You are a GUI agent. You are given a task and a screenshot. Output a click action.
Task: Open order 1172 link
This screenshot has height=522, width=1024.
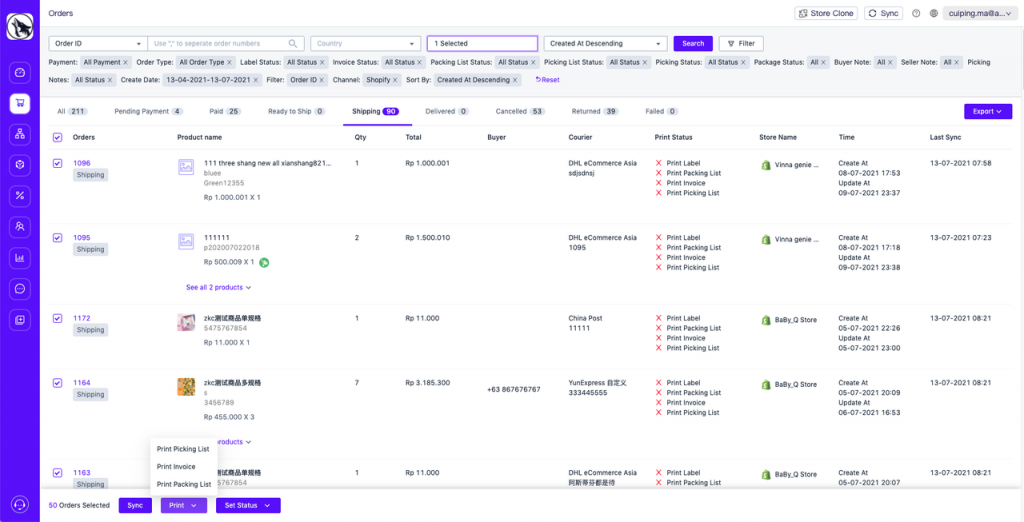point(82,318)
